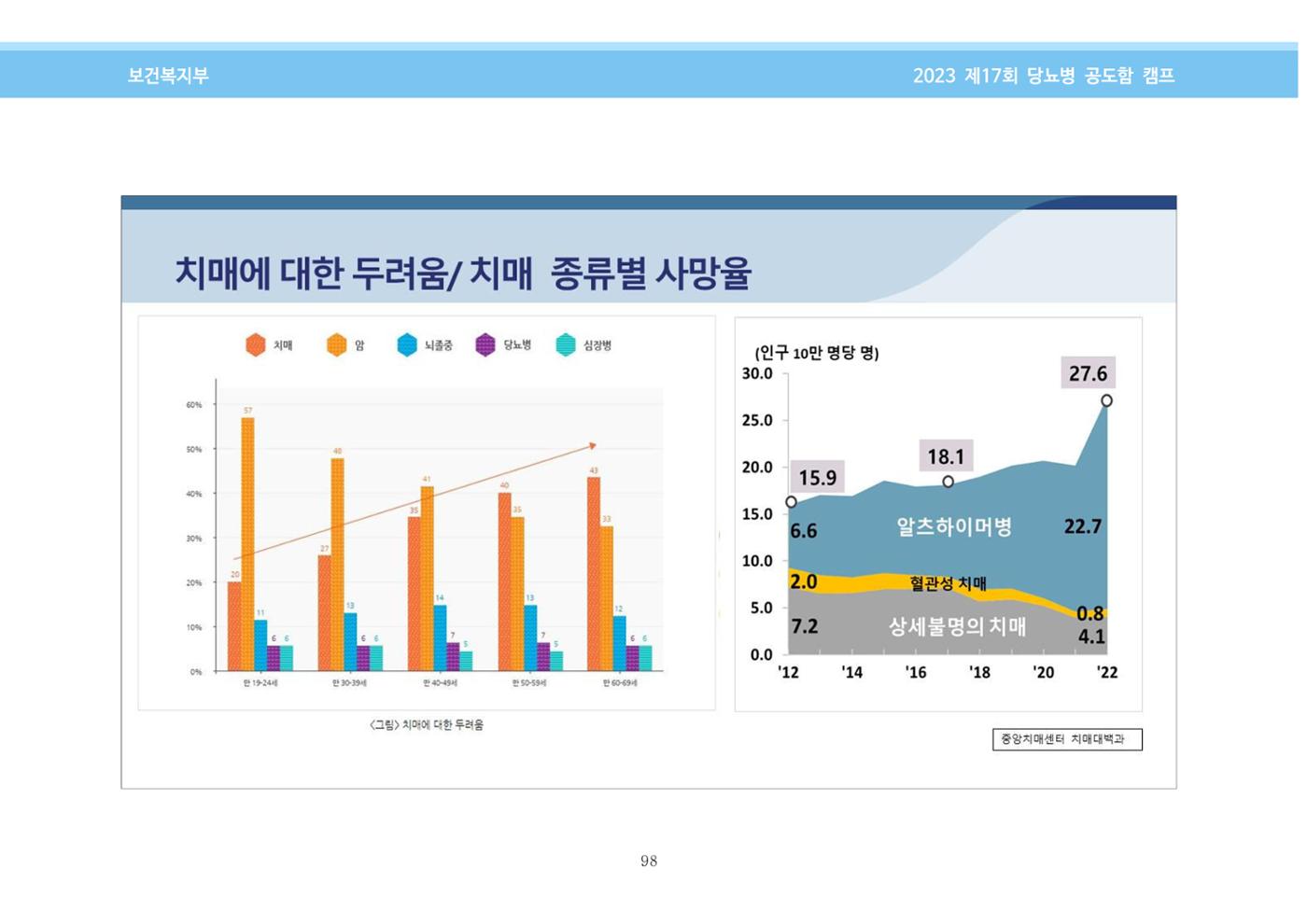Click the '20 x-axis year label

click(1043, 672)
